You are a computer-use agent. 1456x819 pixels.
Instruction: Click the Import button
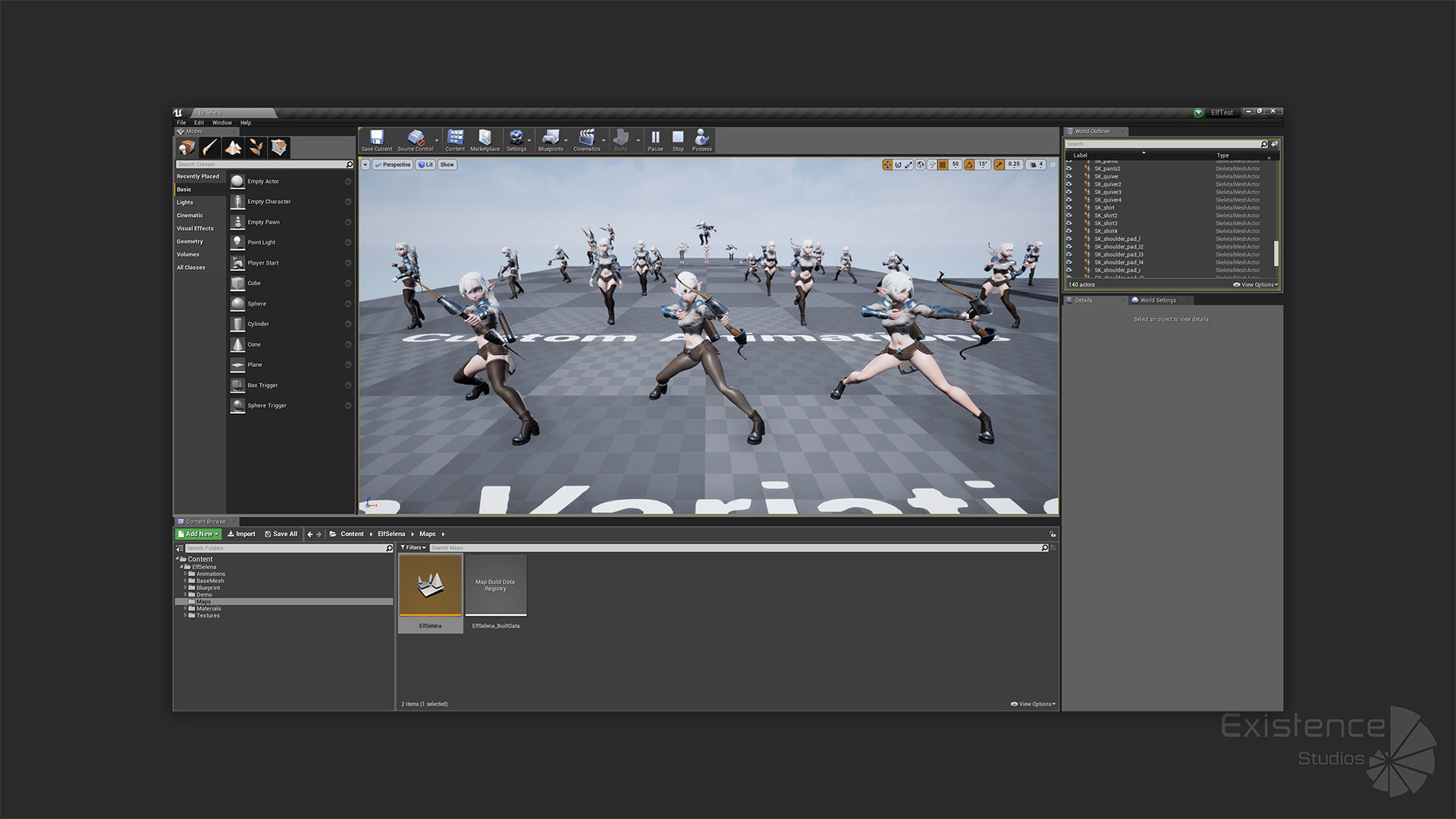(x=241, y=534)
